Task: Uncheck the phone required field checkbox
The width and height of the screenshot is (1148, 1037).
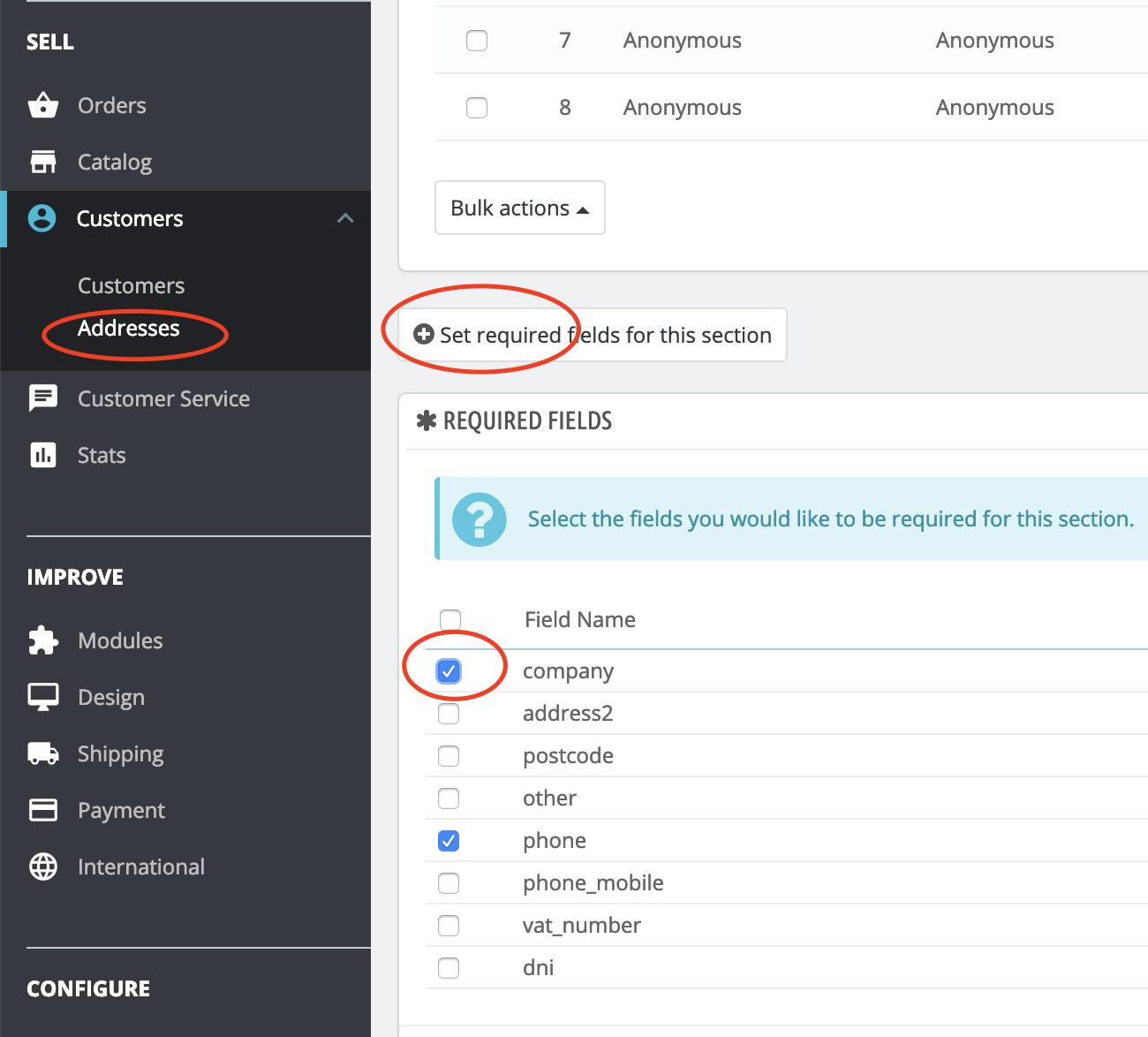Action: pyautogui.click(x=449, y=841)
